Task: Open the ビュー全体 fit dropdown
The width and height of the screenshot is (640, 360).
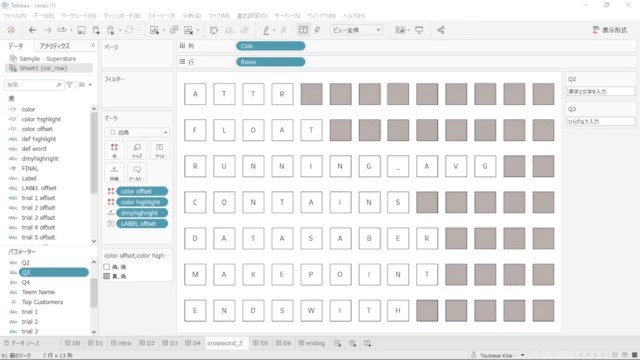Action: coord(356,30)
